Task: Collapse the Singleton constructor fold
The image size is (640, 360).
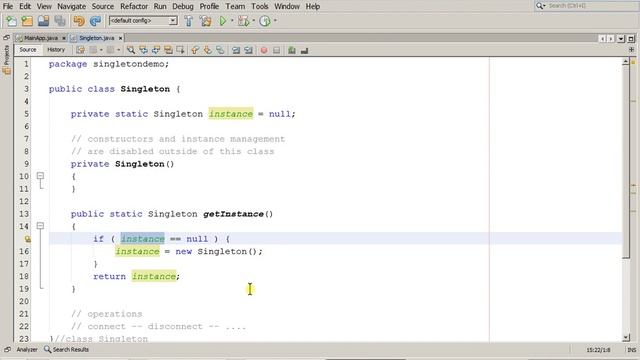Action: (x=40, y=176)
